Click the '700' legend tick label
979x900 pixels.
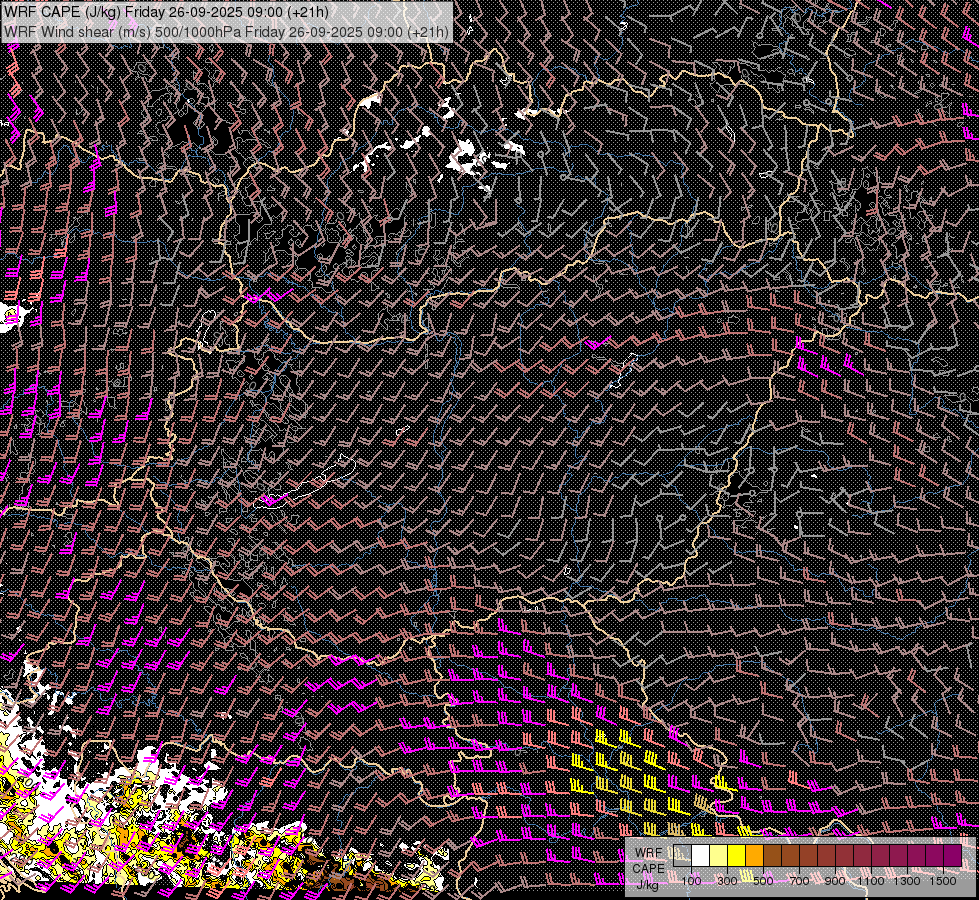800,881
